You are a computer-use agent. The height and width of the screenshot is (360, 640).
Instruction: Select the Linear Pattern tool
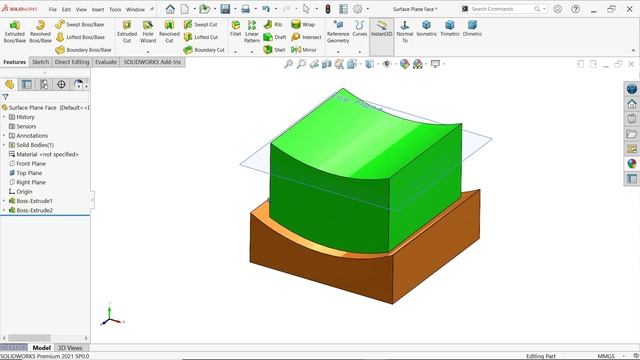click(252, 31)
